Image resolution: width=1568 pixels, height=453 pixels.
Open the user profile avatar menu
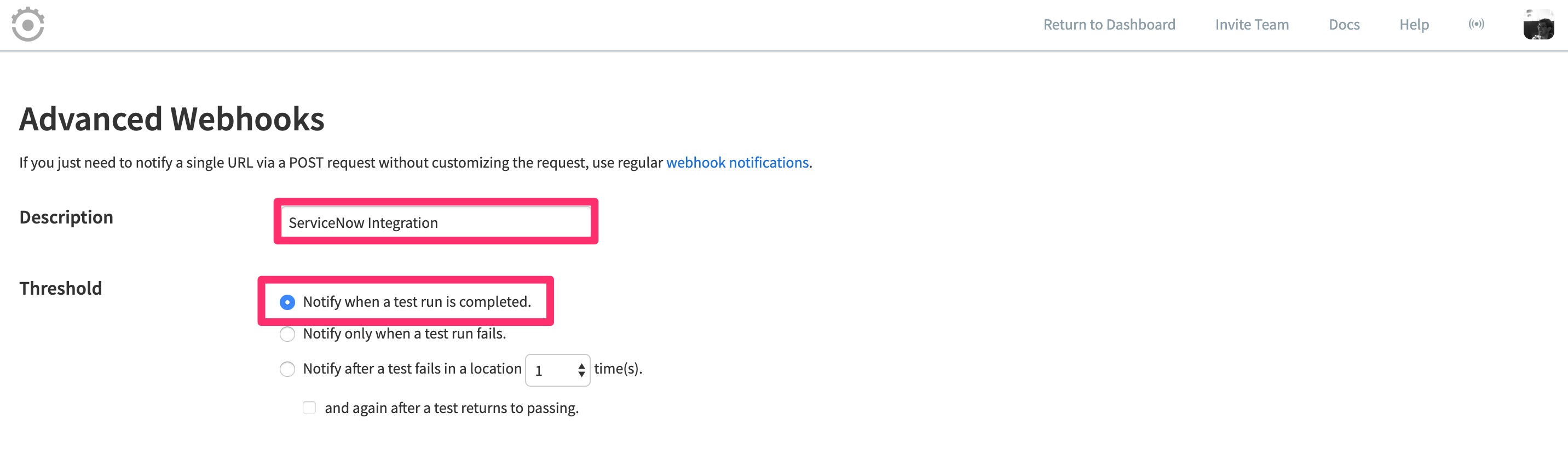coord(1538,24)
